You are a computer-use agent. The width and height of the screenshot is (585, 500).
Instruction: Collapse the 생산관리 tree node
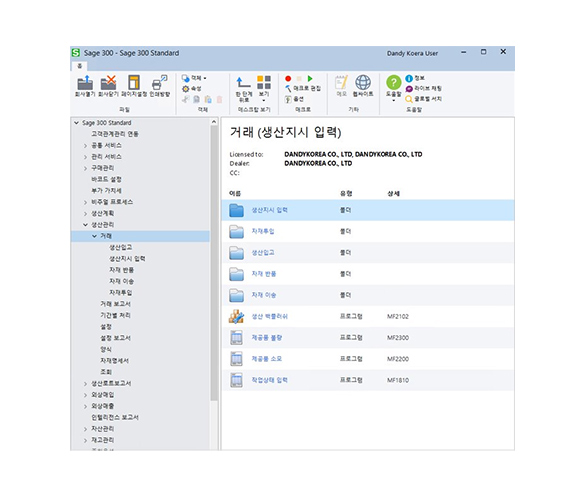coord(85,225)
